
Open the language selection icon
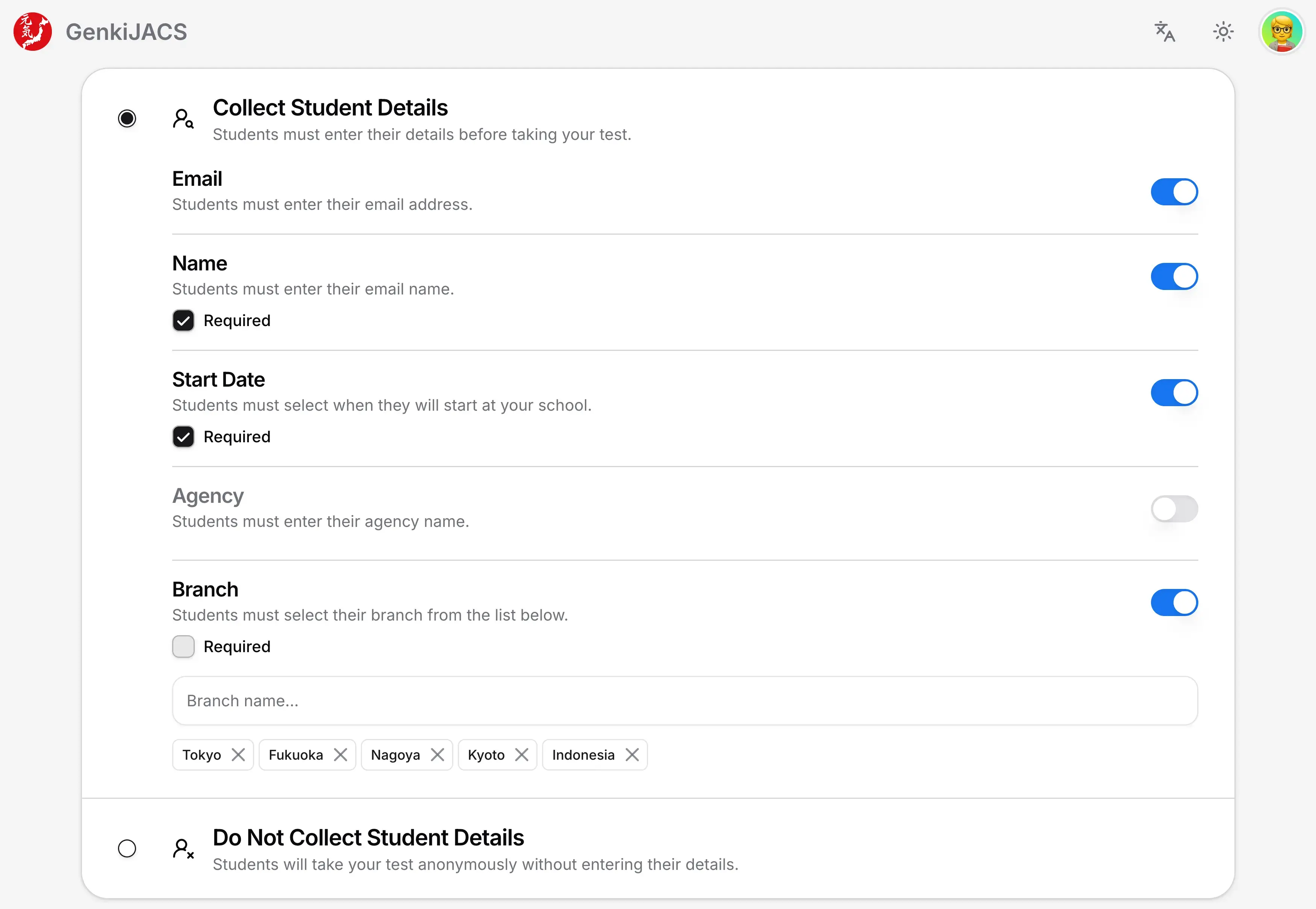(1165, 31)
